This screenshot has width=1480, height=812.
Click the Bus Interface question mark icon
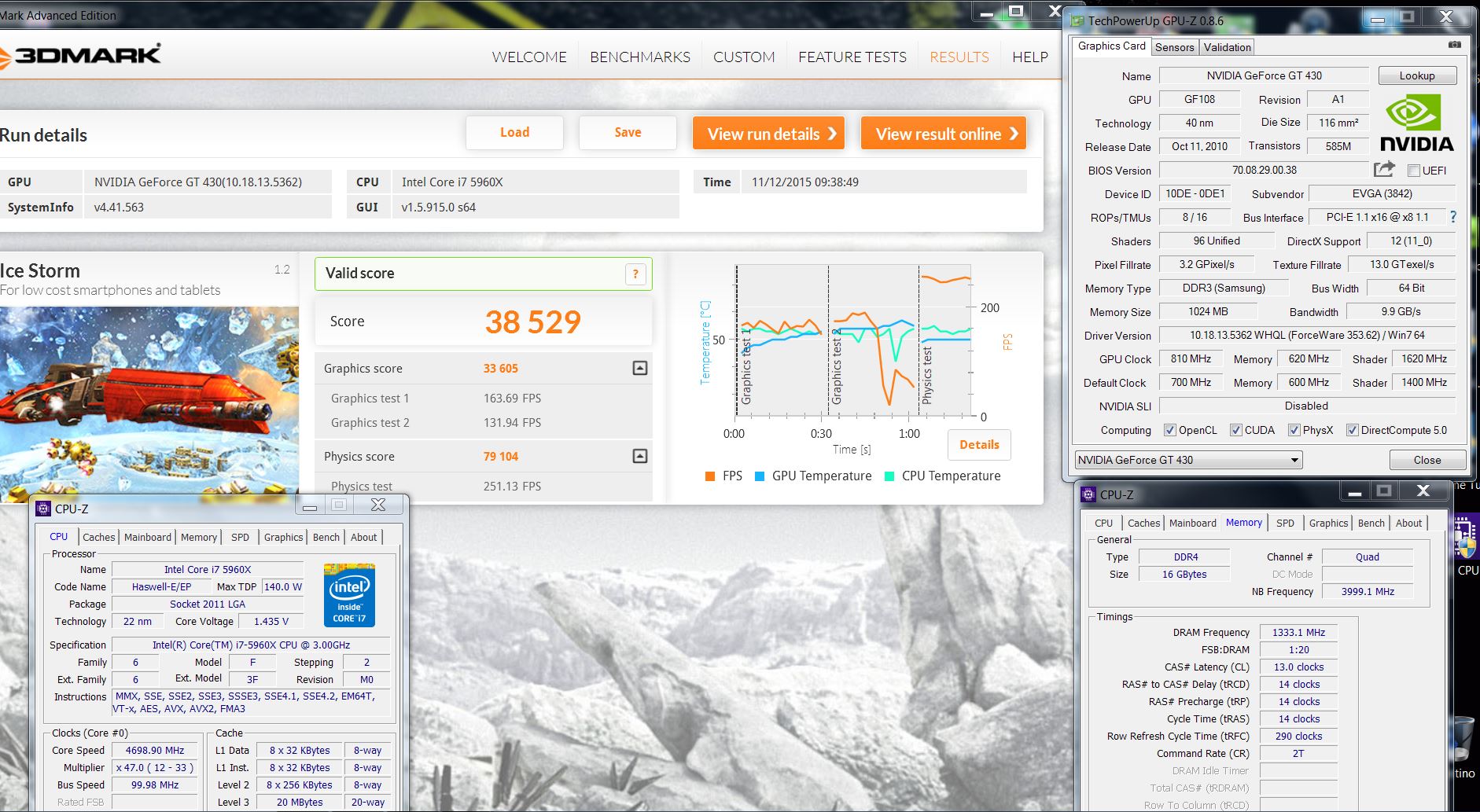1452,217
